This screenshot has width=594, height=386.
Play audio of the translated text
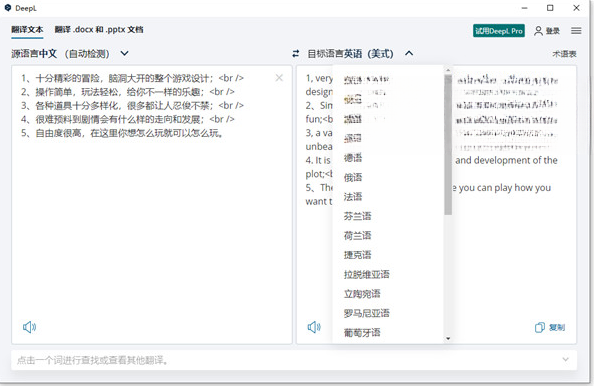314,327
